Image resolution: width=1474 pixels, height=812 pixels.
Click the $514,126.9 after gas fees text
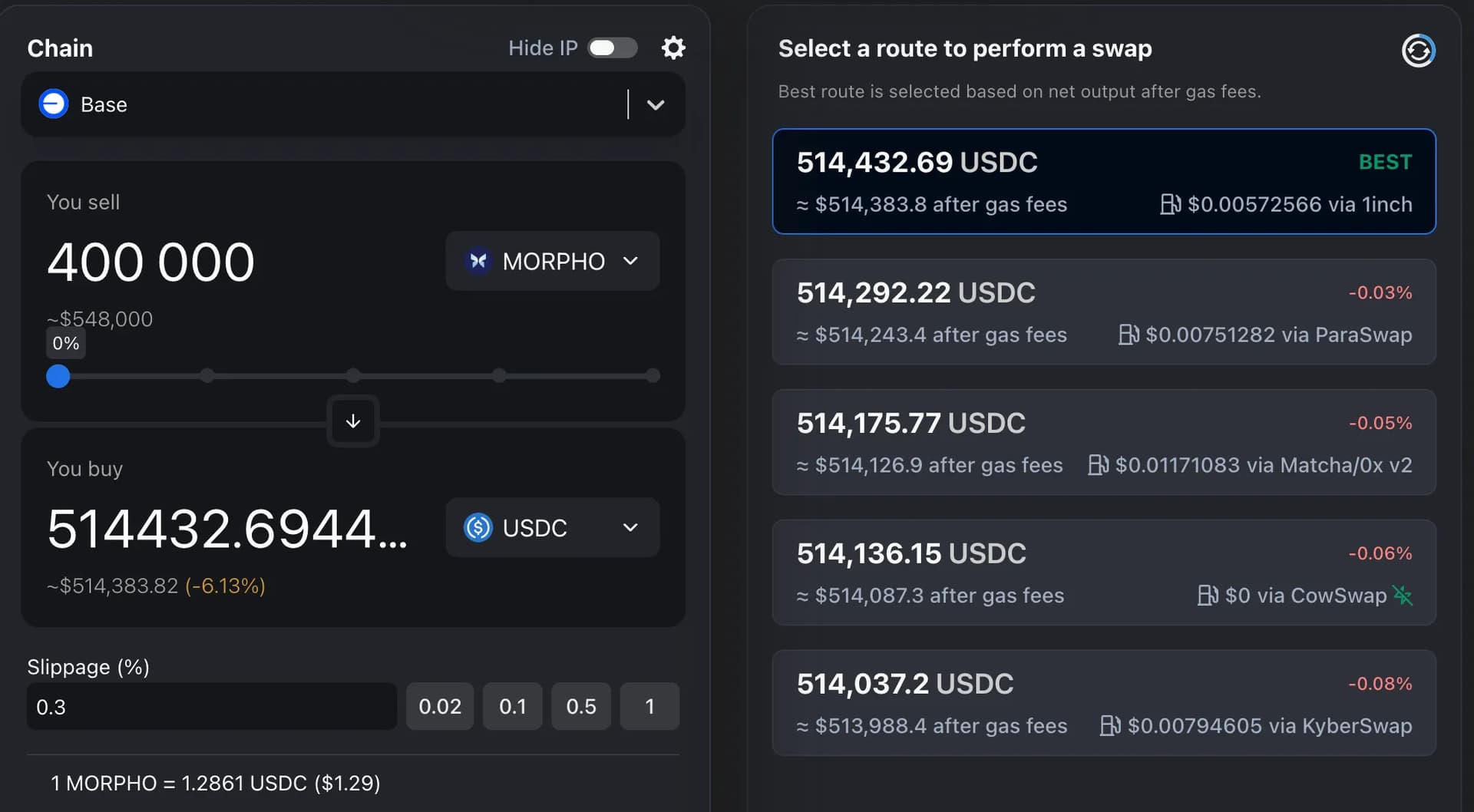click(x=930, y=465)
